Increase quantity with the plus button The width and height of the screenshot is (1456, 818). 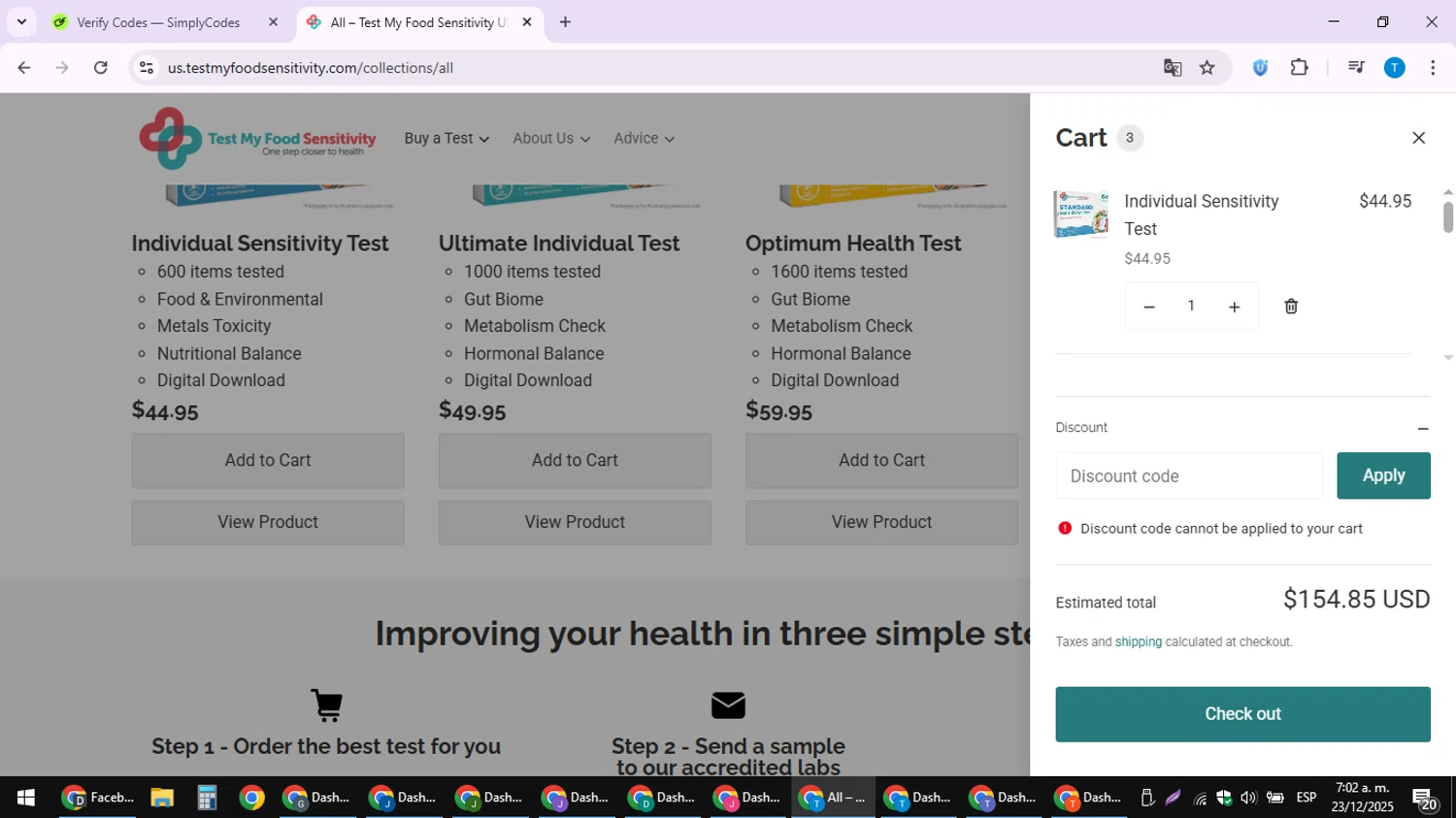click(x=1235, y=307)
